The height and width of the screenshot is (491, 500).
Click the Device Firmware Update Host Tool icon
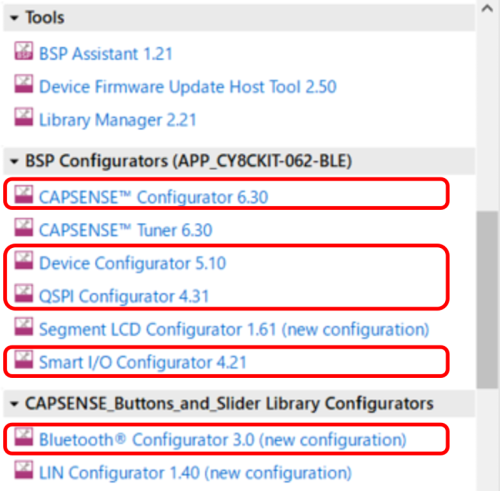[24, 84]
